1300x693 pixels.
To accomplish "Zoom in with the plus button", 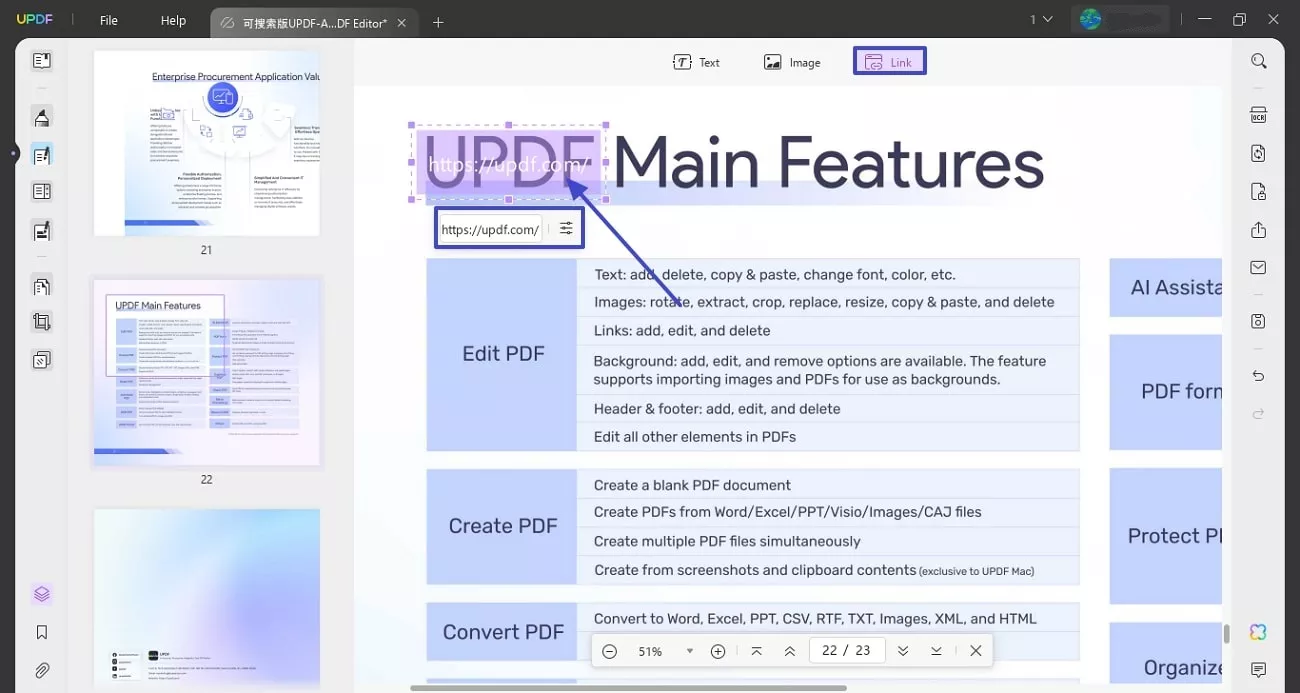I will [717, 651].
